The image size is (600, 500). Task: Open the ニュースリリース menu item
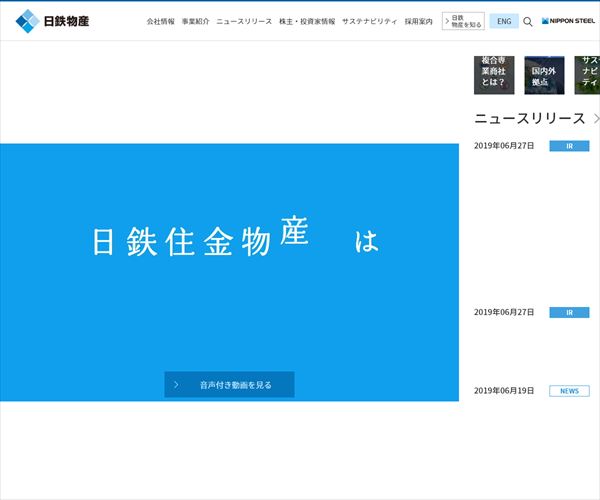(244, 21)
